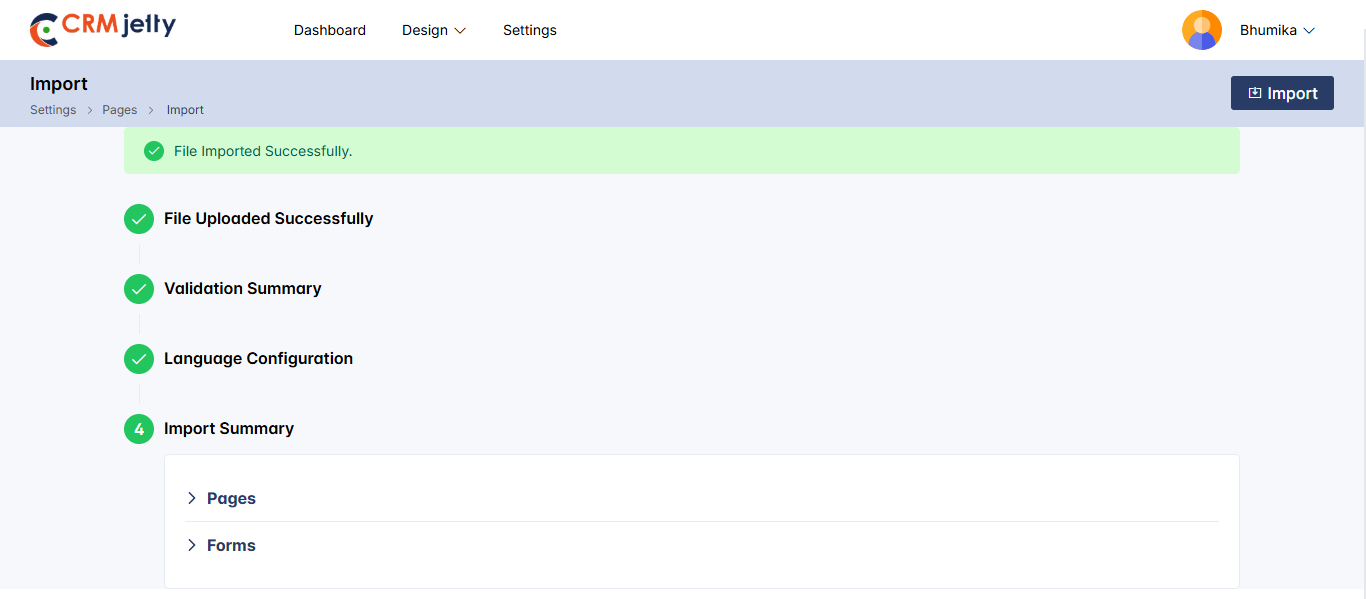Click the download icon inside Import button
The image size is (1366, 599).
coord(1255,93)
